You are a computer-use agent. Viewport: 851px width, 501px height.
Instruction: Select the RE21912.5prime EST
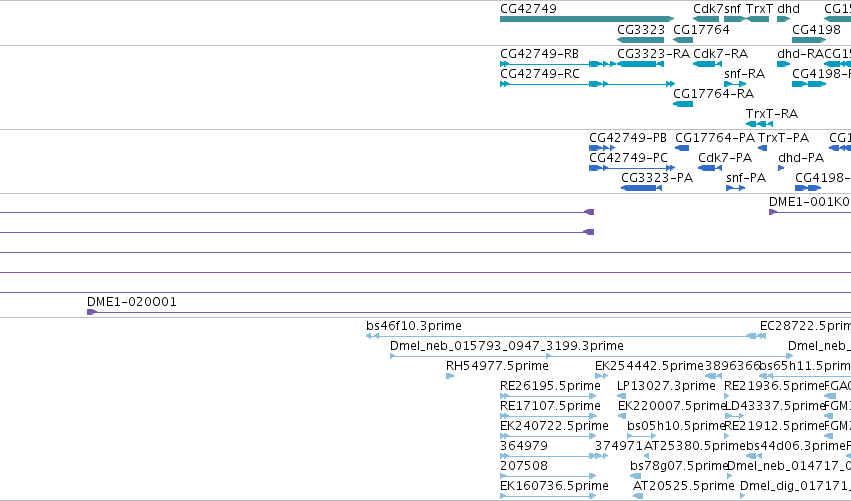point(727,436)
